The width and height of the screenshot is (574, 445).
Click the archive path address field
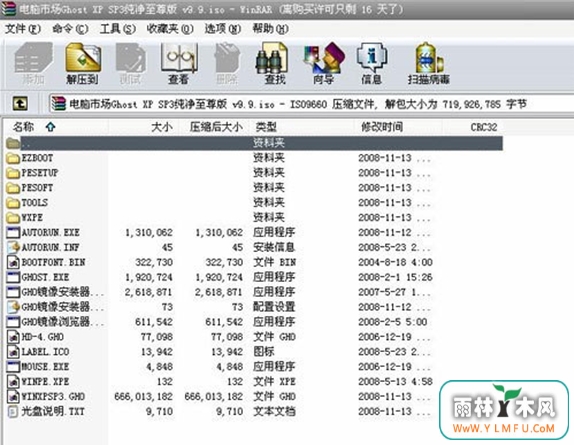click(x=311, y=104)
